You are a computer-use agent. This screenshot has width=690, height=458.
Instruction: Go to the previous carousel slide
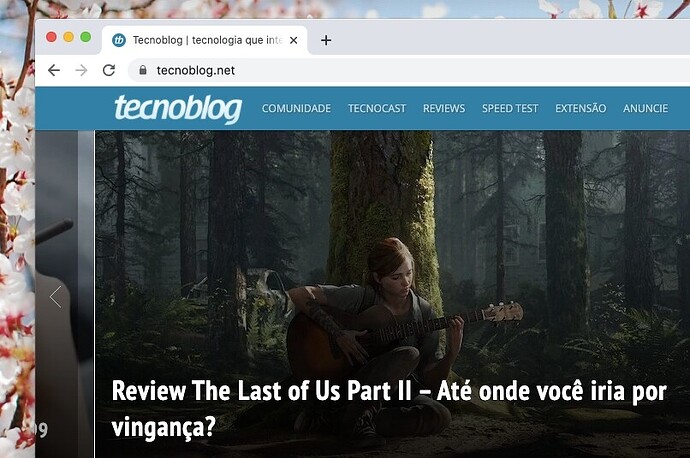(56, 296)
